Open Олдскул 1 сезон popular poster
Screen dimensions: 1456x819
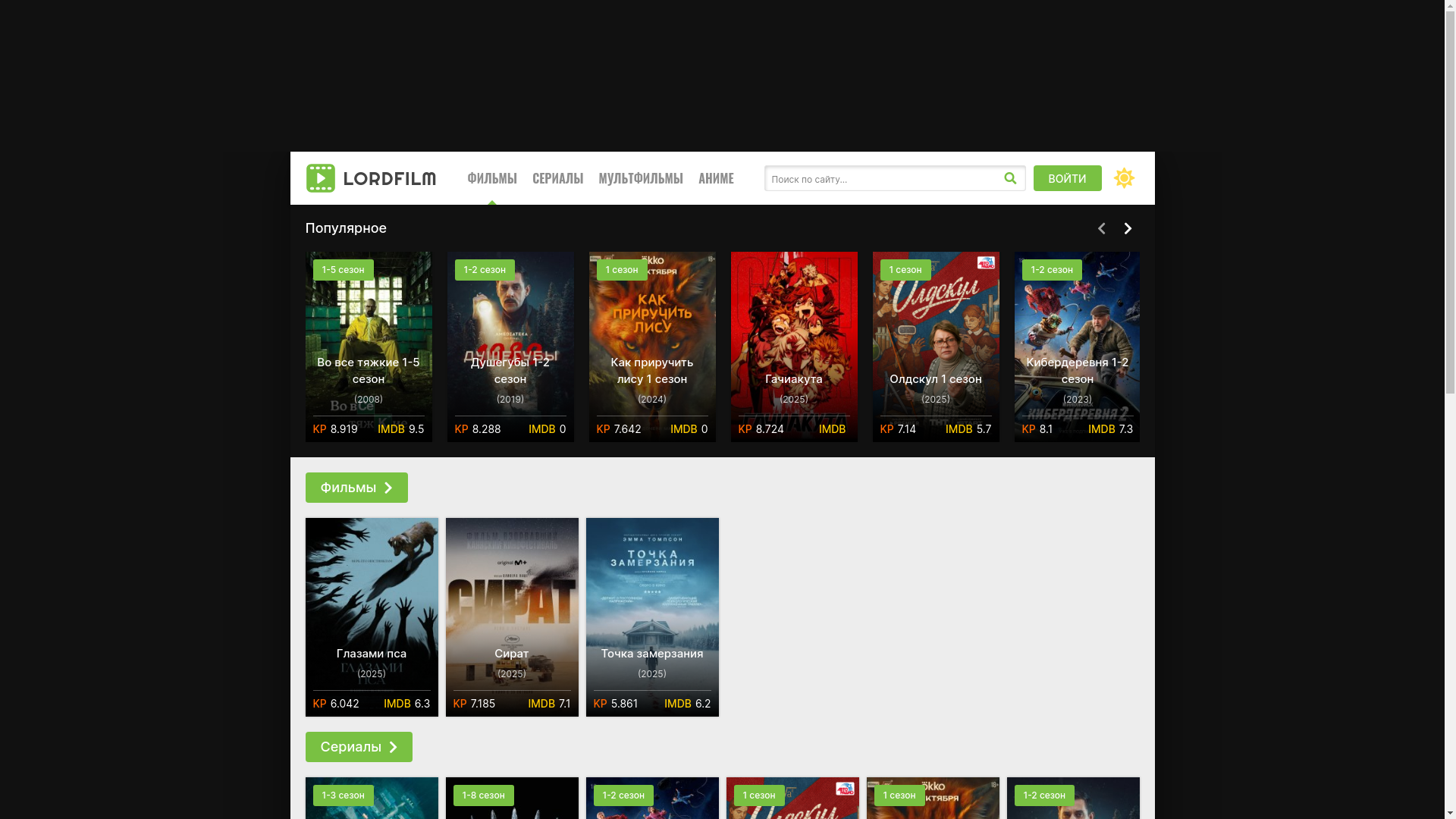[936, 347]
